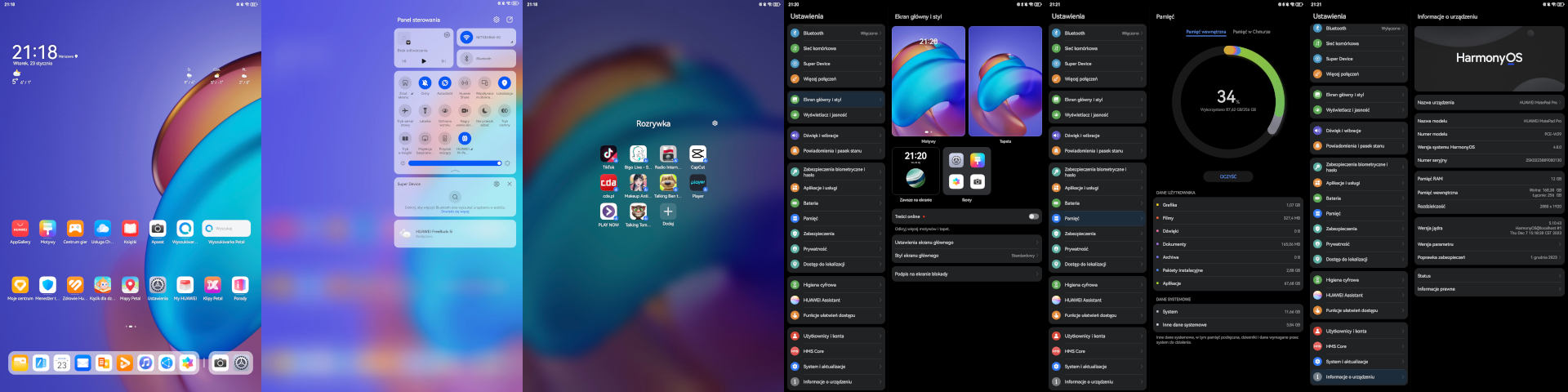
Task: Launch CapCut from the Rozrywka folder
Action: [697, 154]
